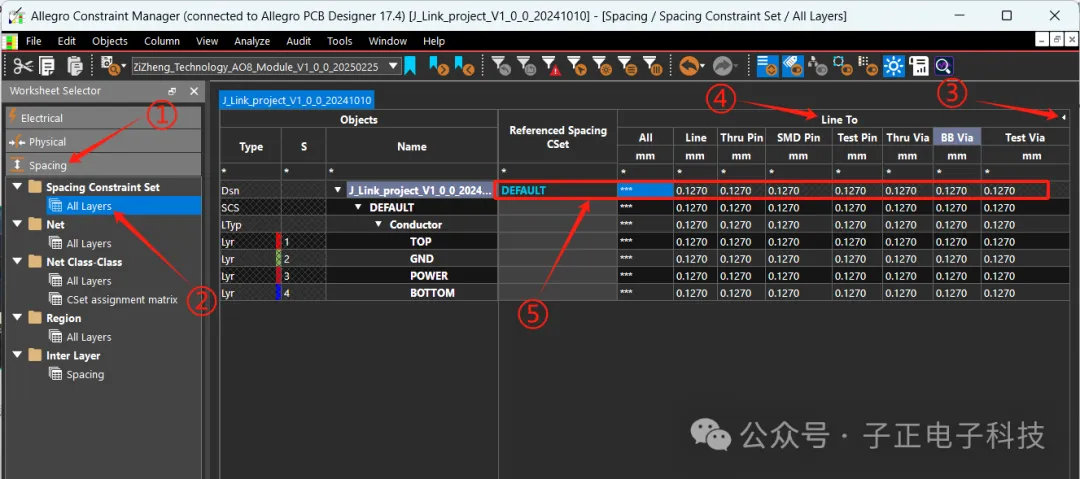The width and height of the screenshot is (1080, 479).
Task: Switch to the Electrical worksheet section
Action: 103,118
